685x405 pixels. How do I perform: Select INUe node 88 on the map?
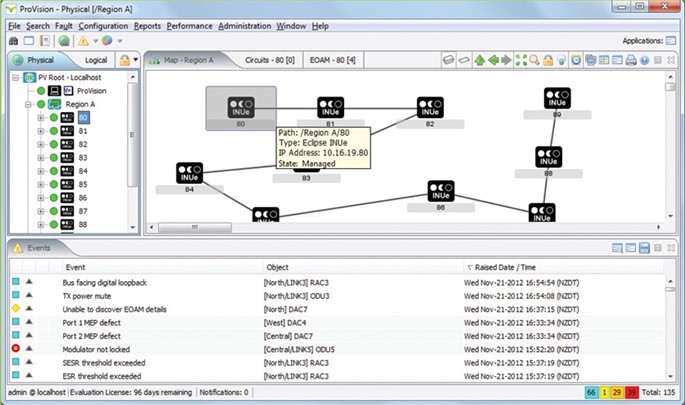pyautogui.click(x=548, y=157)
